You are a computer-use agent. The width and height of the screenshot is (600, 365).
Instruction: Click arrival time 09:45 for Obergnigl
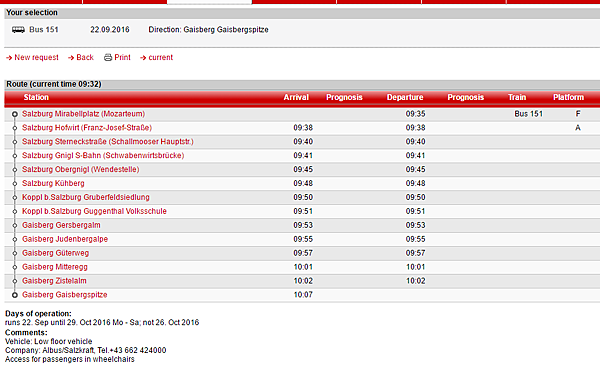tap(303, 169)
